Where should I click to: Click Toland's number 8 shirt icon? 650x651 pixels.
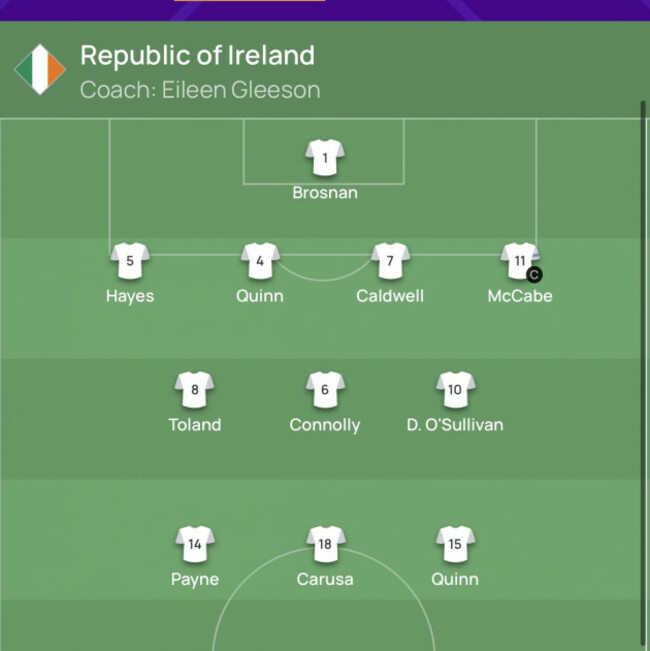195,390
